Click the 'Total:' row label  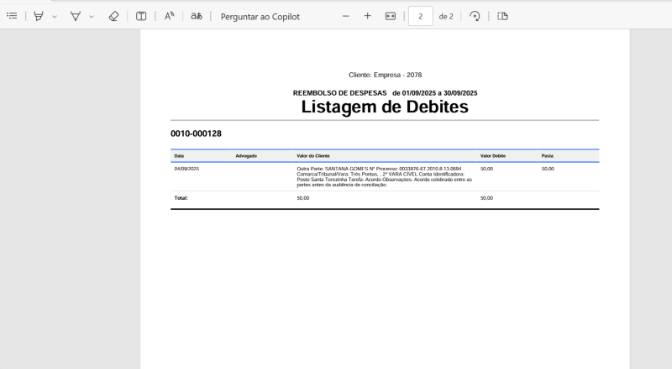(181, 198)
